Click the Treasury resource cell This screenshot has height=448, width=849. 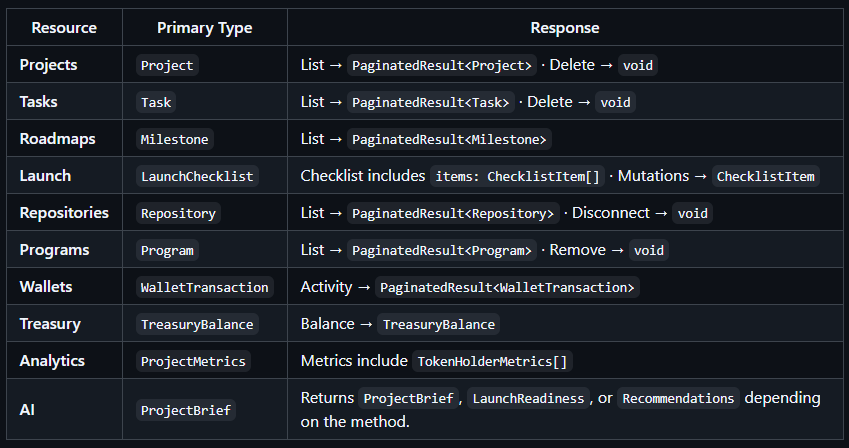point(64,323)
